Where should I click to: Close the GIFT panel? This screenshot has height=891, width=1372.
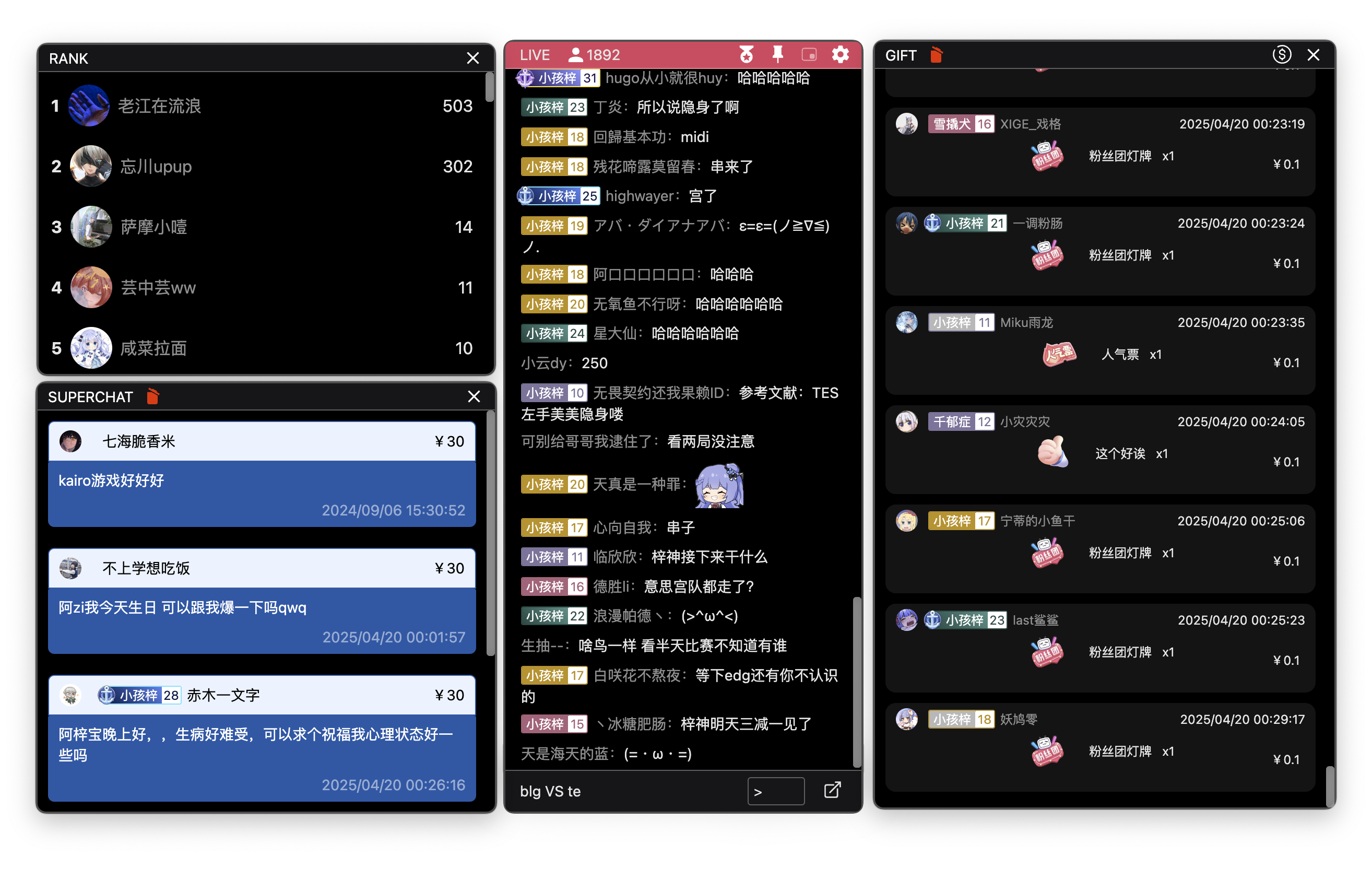click(x=1313, y=55)
